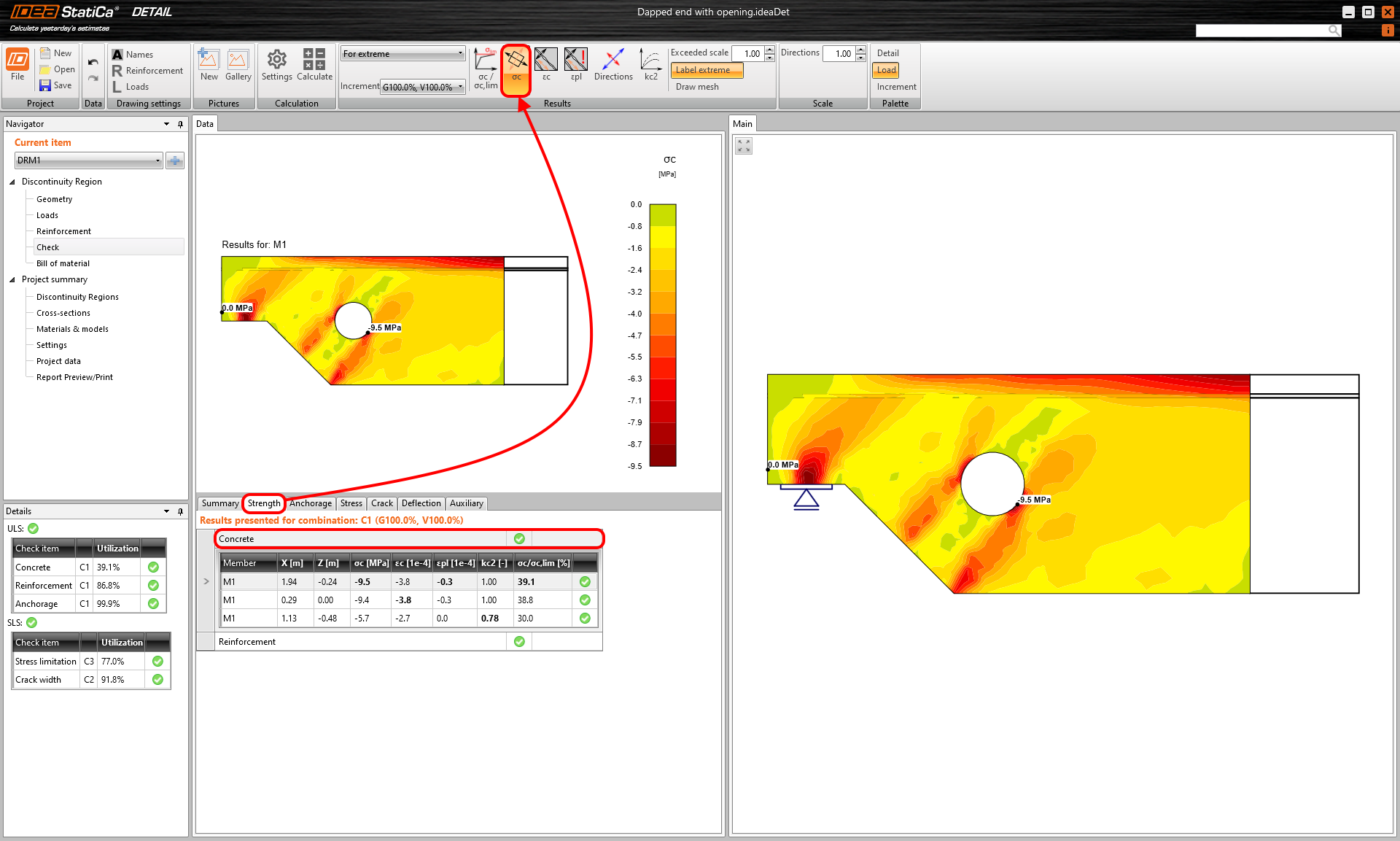Click the Calculate icon in Calculation group
1400x841 pixels.
(314, 65)
